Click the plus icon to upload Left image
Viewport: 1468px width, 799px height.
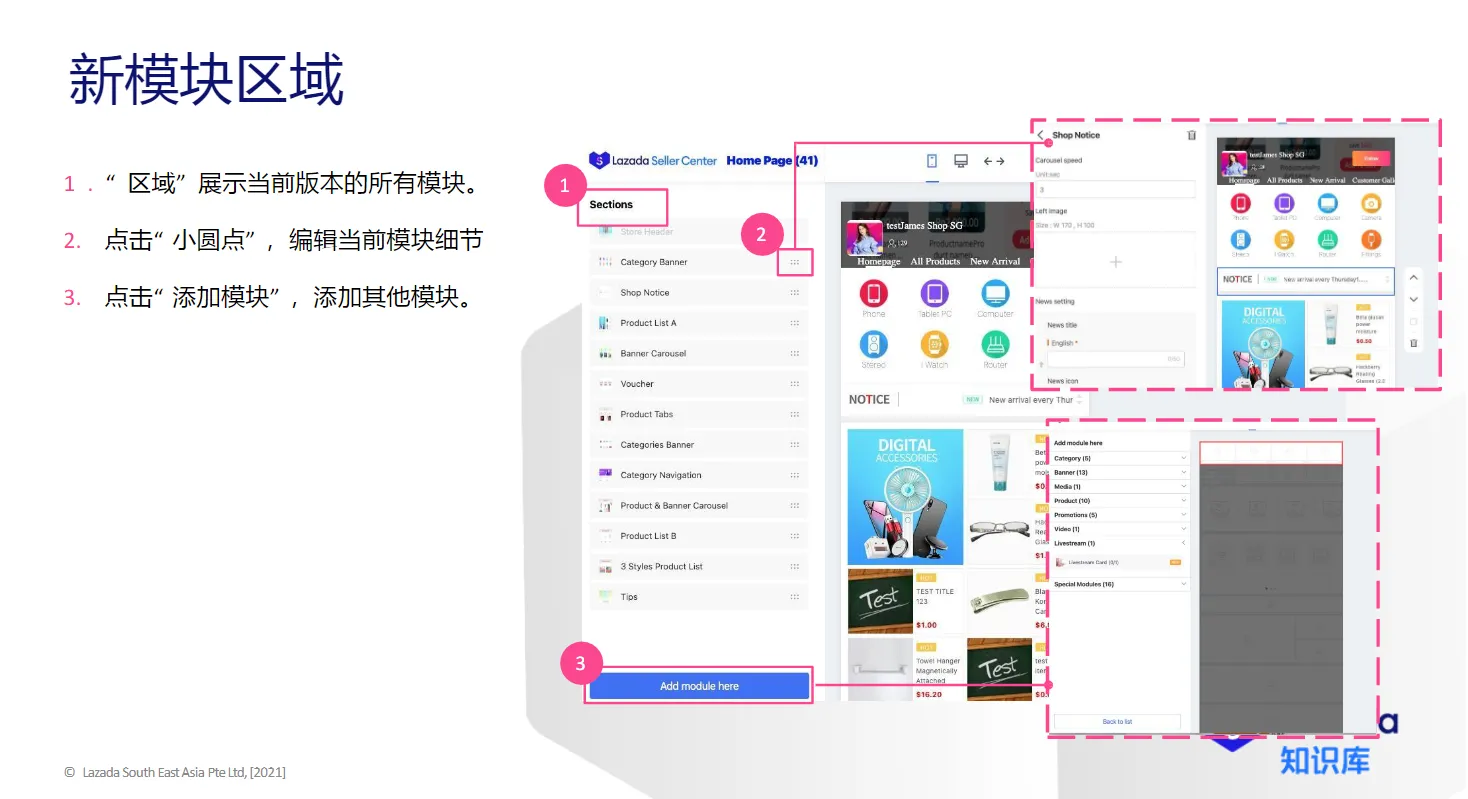click(x=1115, y=262)
